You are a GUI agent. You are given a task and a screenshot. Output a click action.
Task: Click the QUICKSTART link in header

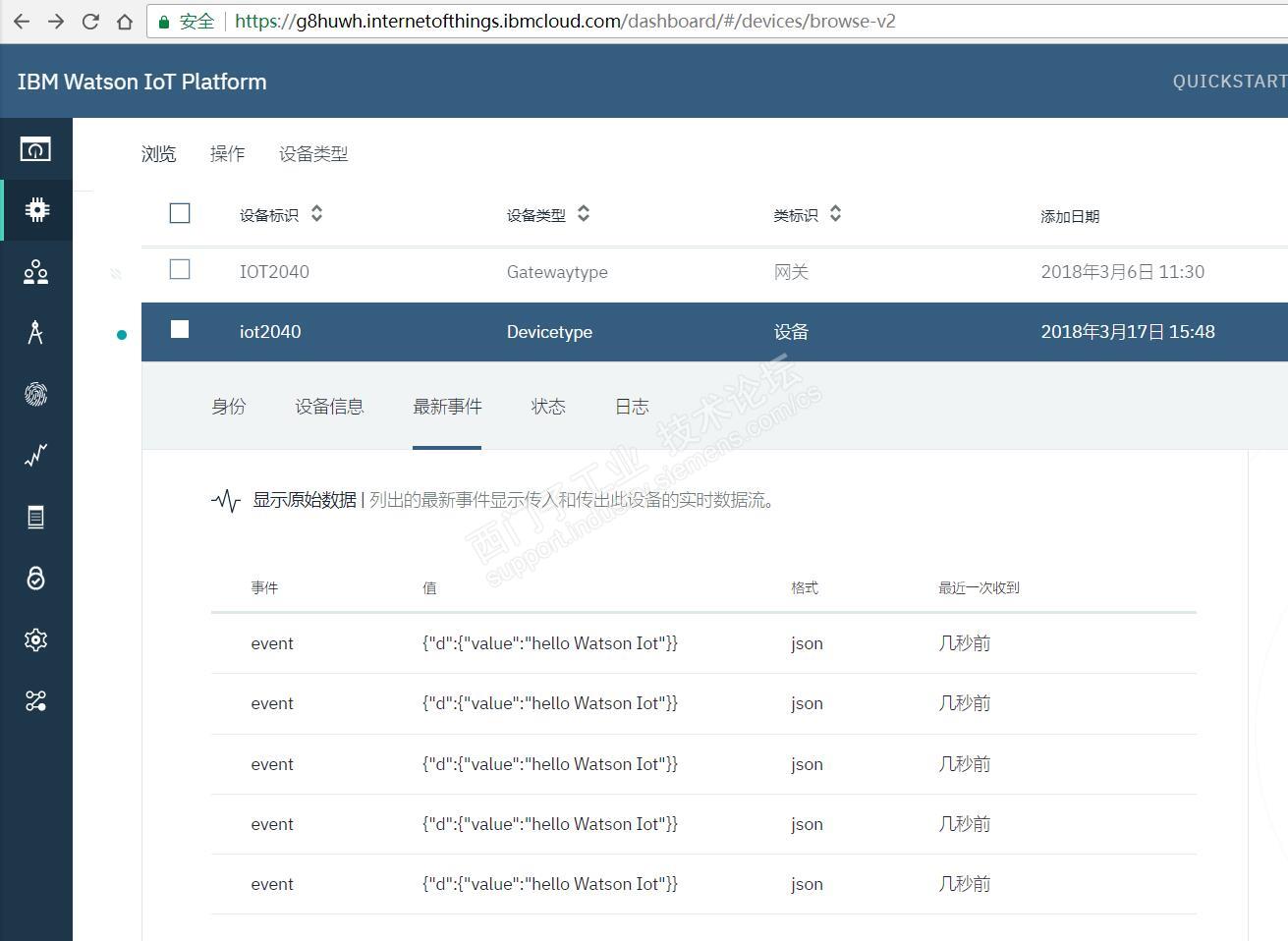pyautogui.click(x=1230, y=82)
